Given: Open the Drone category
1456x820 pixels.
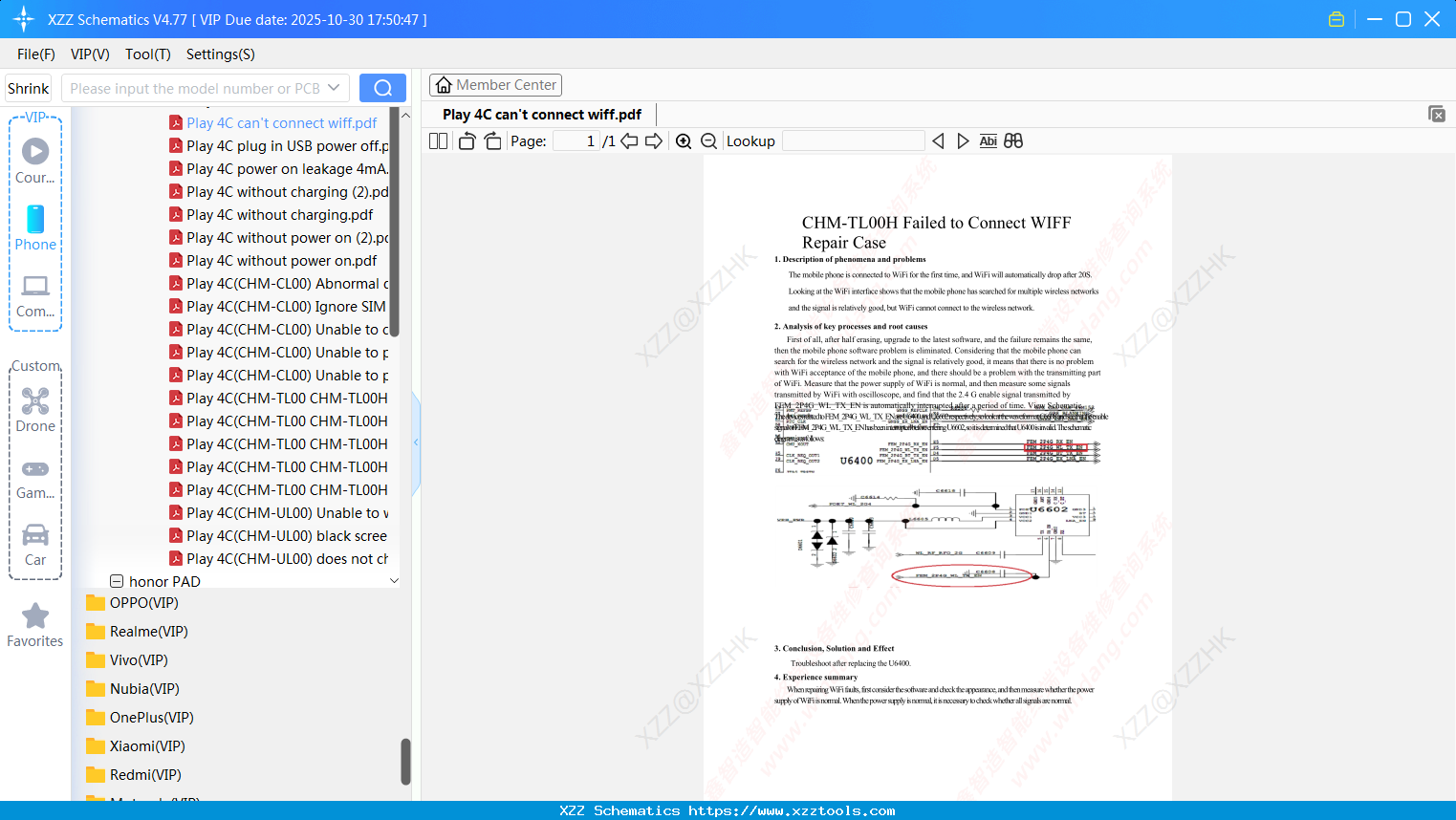Looking at the screenshot, I should point(35,409).
